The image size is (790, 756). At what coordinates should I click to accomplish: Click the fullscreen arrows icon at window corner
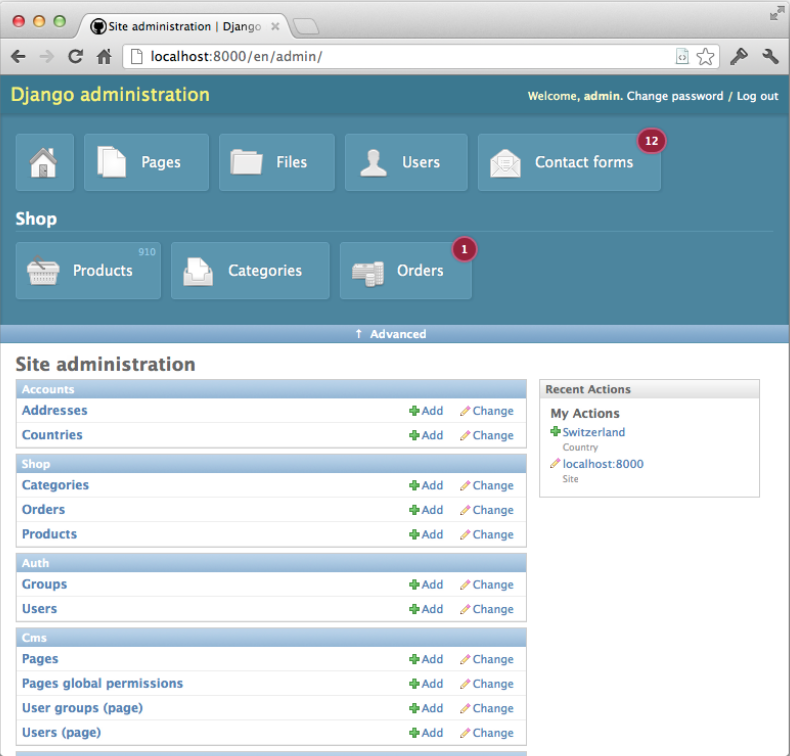777,14
